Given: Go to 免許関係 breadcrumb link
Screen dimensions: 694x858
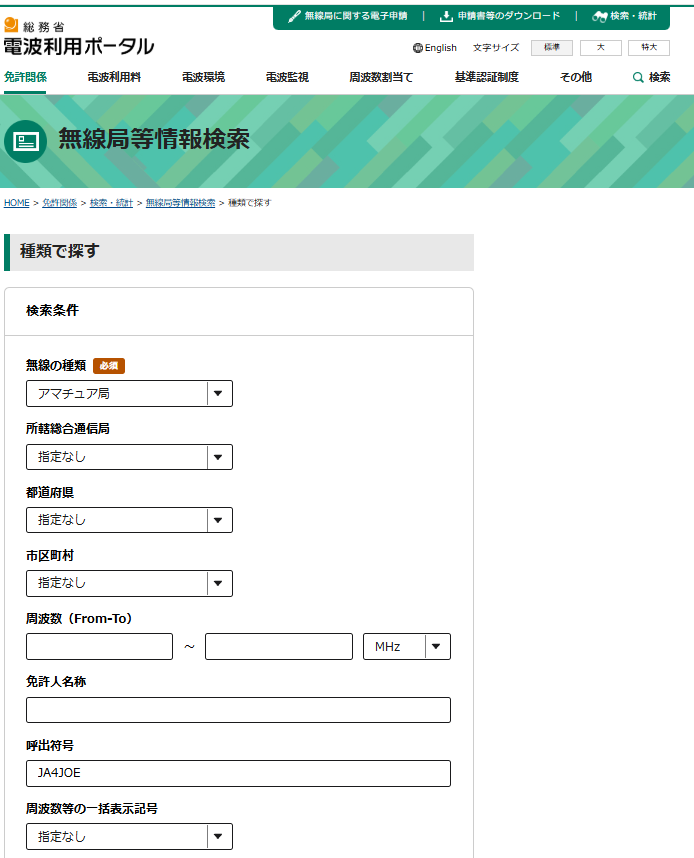Looking at the screenshot, I should [60, 203].
